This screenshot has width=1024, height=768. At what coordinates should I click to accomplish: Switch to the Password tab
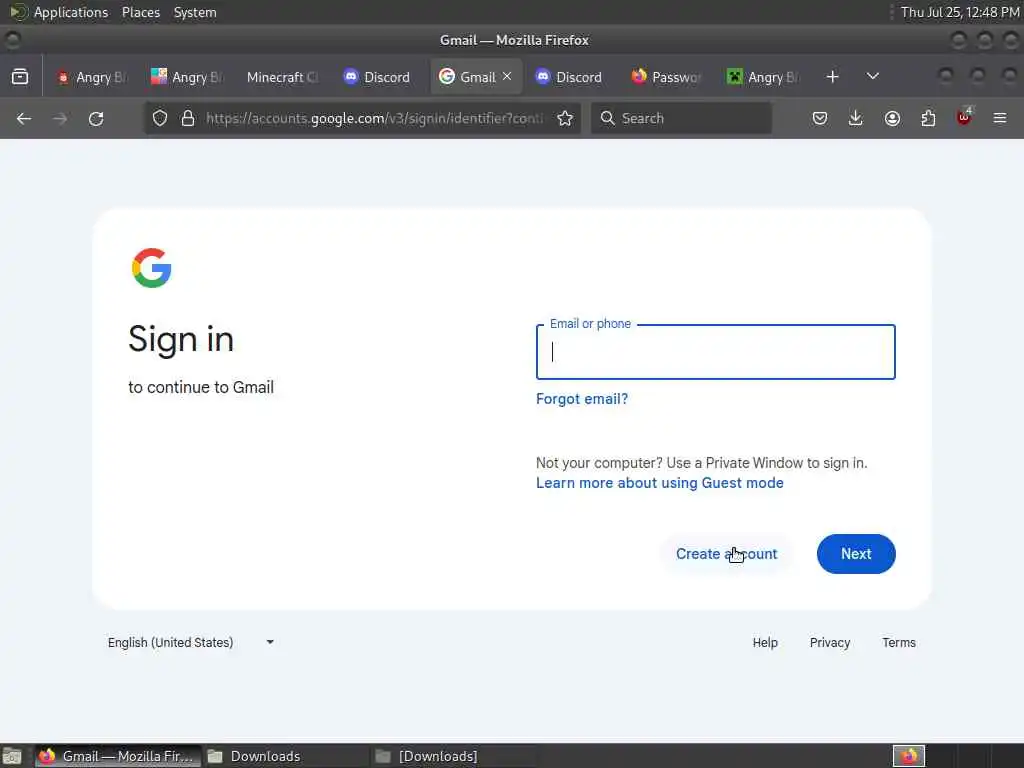click(666, 77)
